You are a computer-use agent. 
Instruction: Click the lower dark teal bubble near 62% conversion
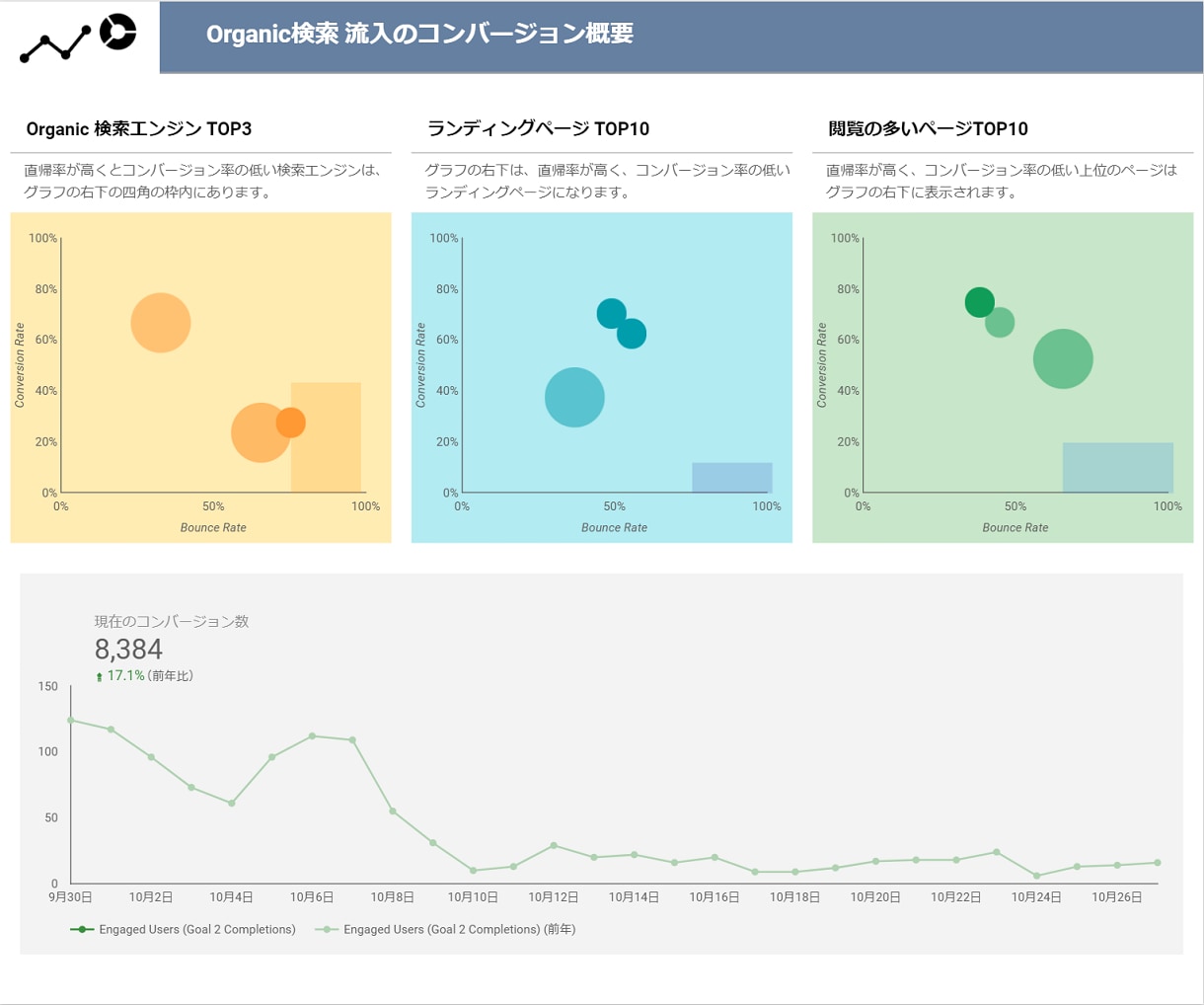click(x=632, y=334)
